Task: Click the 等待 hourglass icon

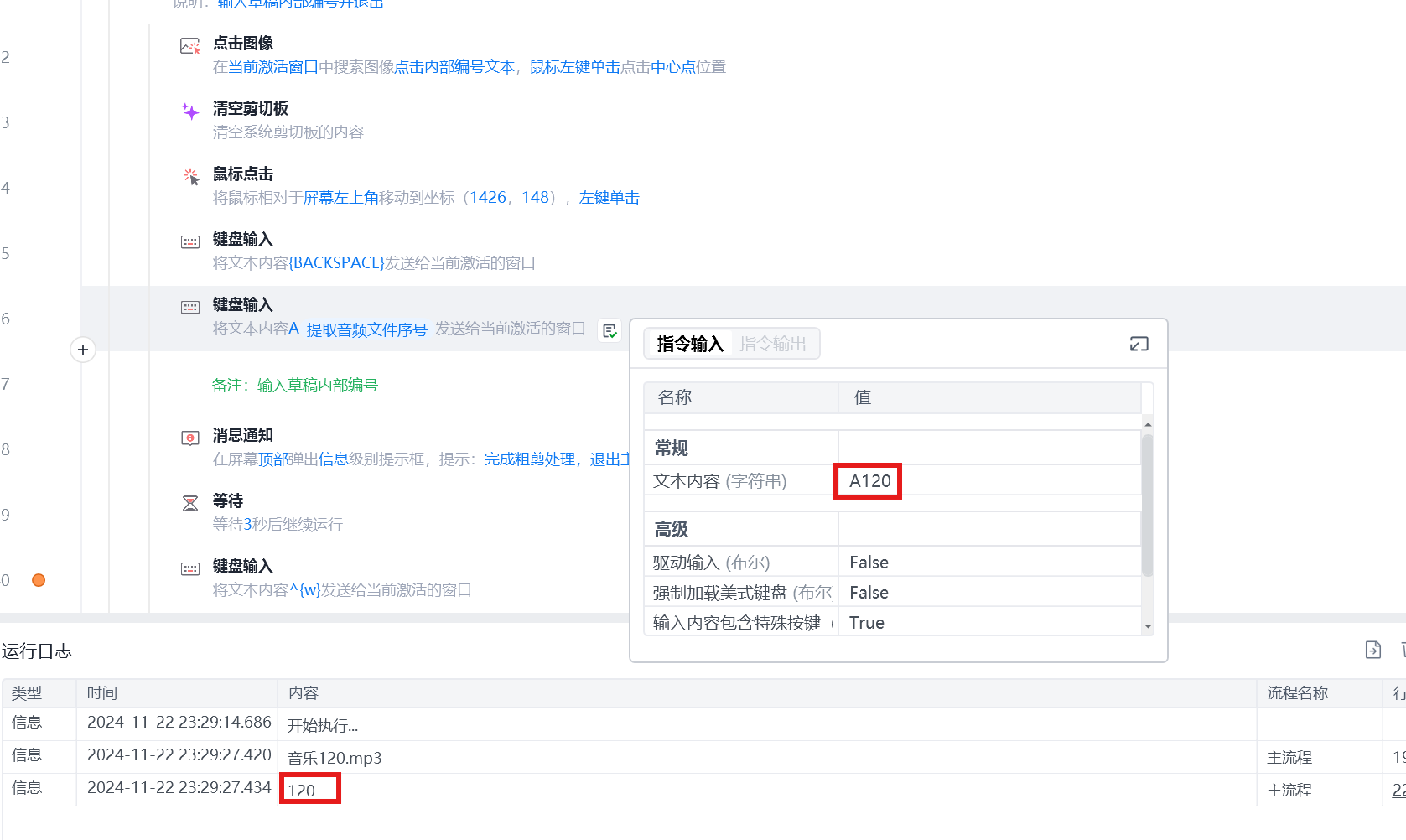Action: click(189, 502)
